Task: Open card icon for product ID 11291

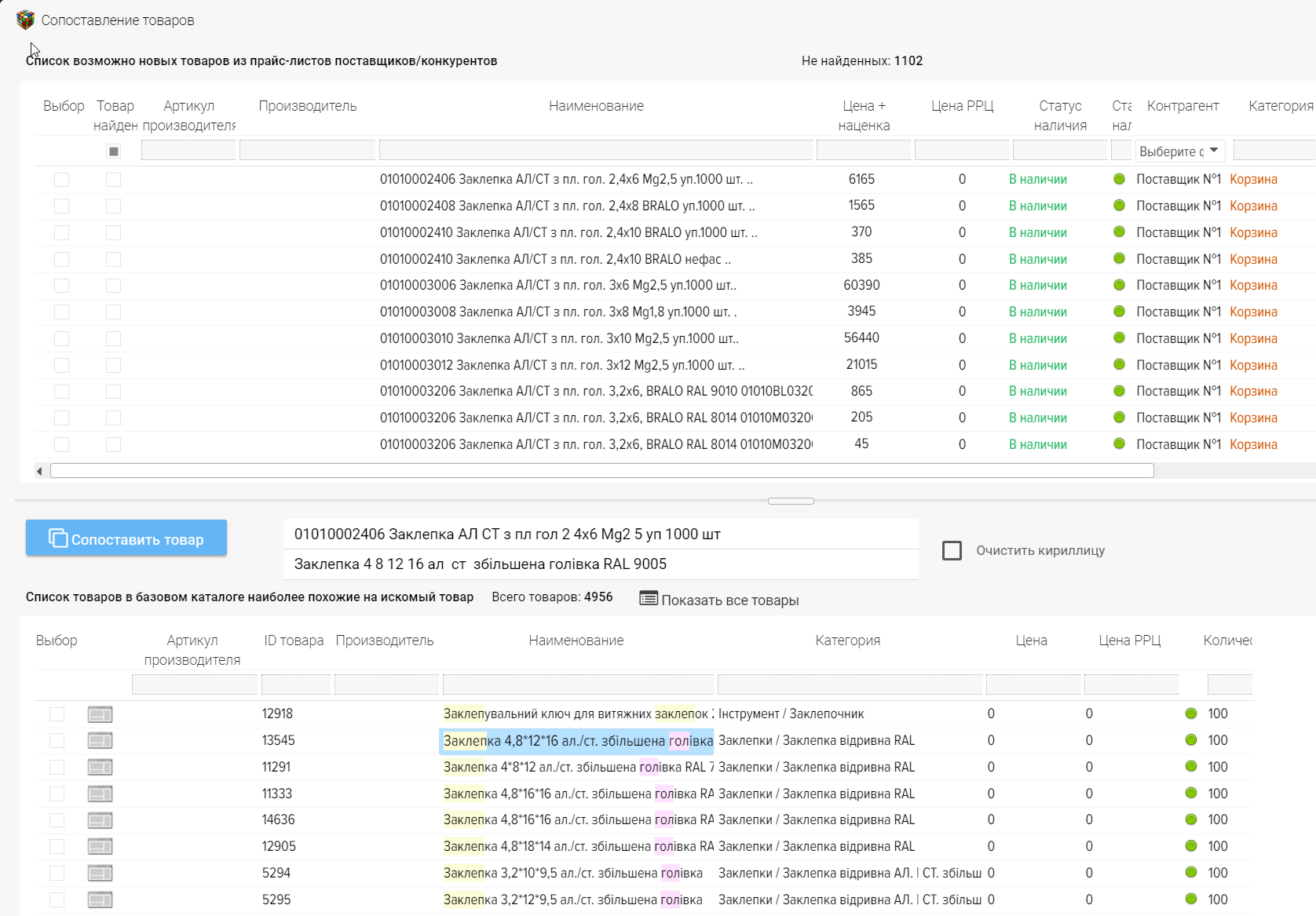Action: (100, 767)
